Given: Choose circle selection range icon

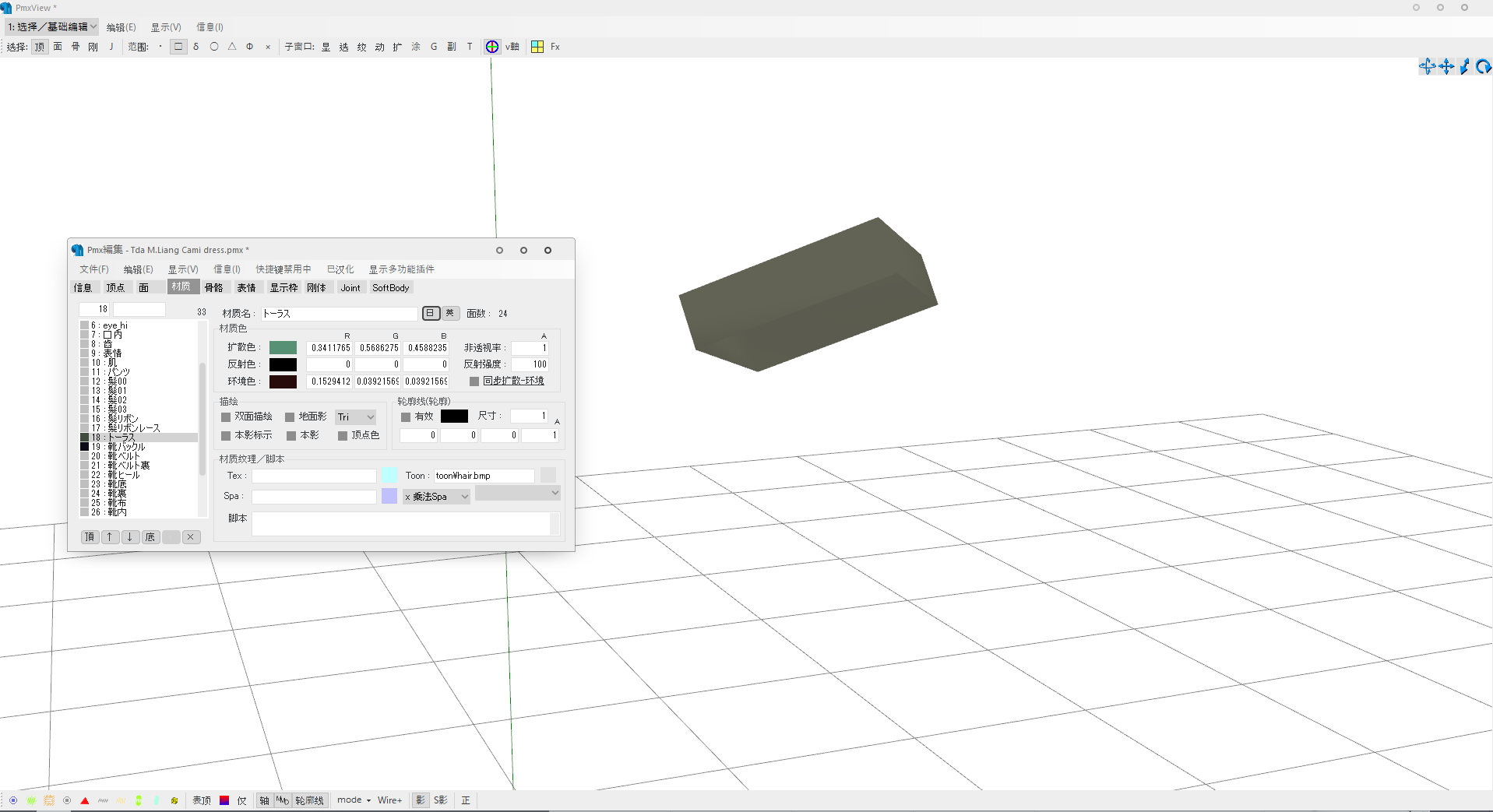Looking at the screenshot, I should 214,47.
